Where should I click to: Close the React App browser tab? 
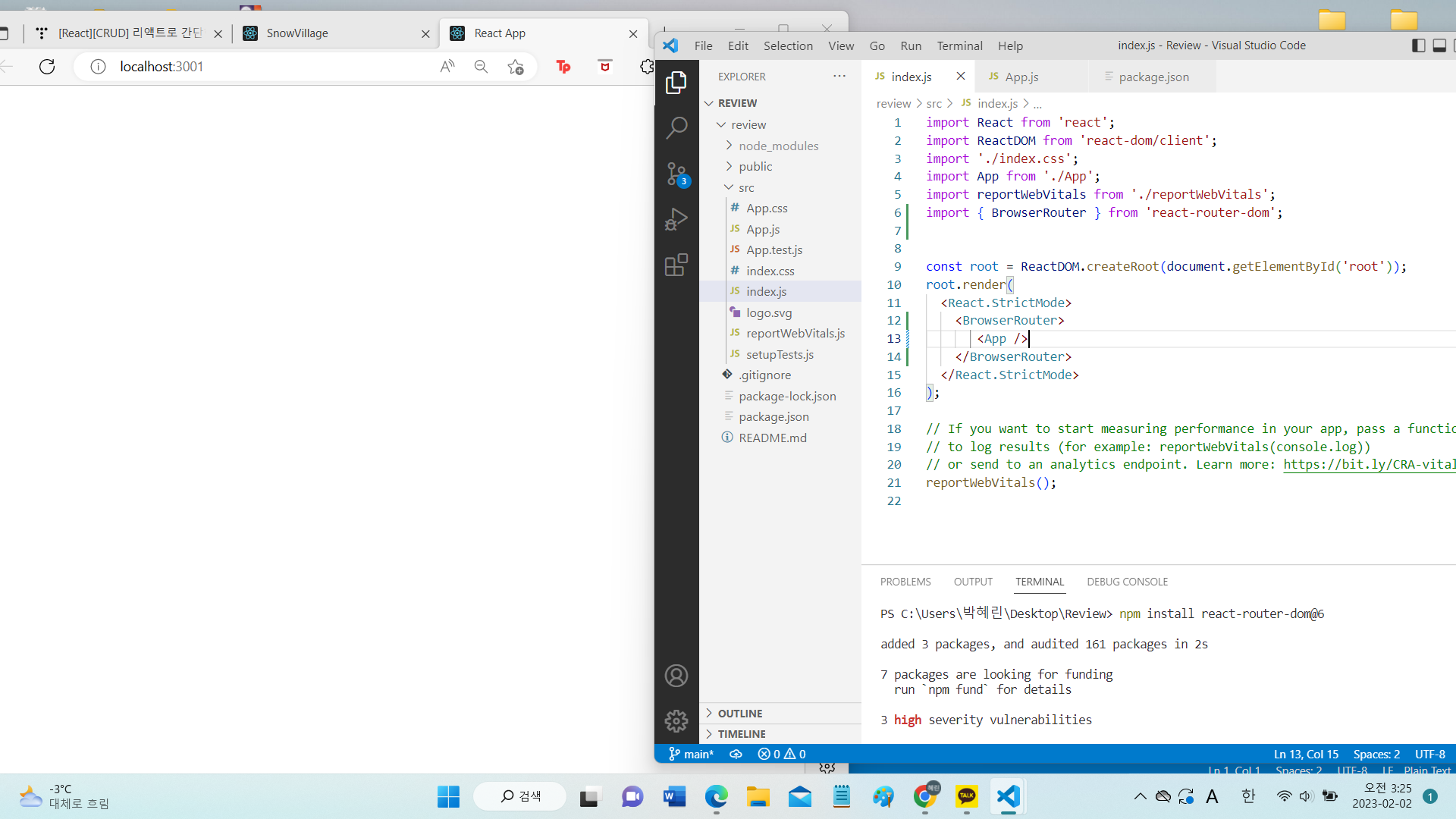click(633, 33)
